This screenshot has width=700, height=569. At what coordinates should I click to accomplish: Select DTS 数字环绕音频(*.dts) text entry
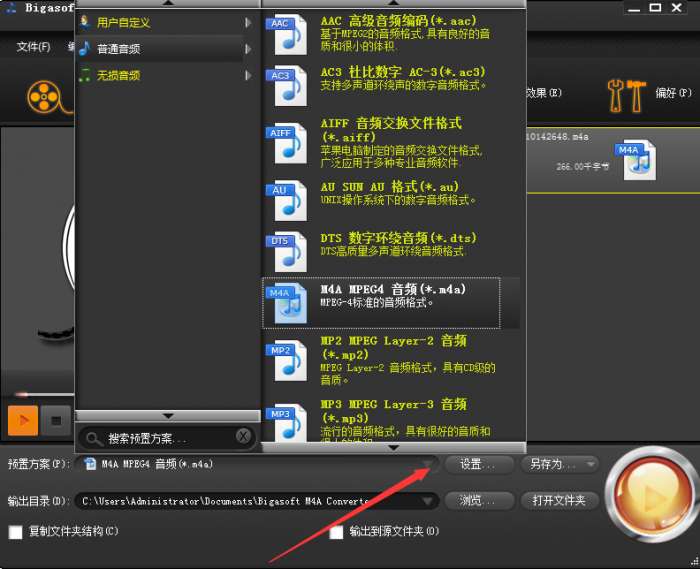tap(398, 238)
